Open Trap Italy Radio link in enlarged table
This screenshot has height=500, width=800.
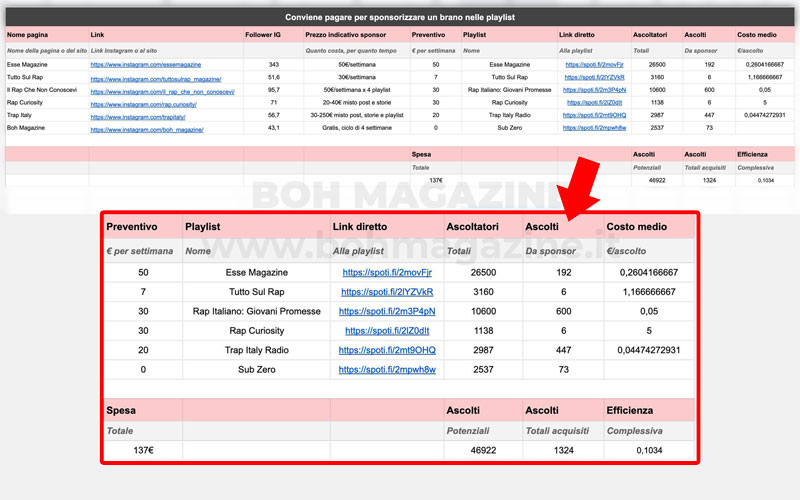click(386, 350)
